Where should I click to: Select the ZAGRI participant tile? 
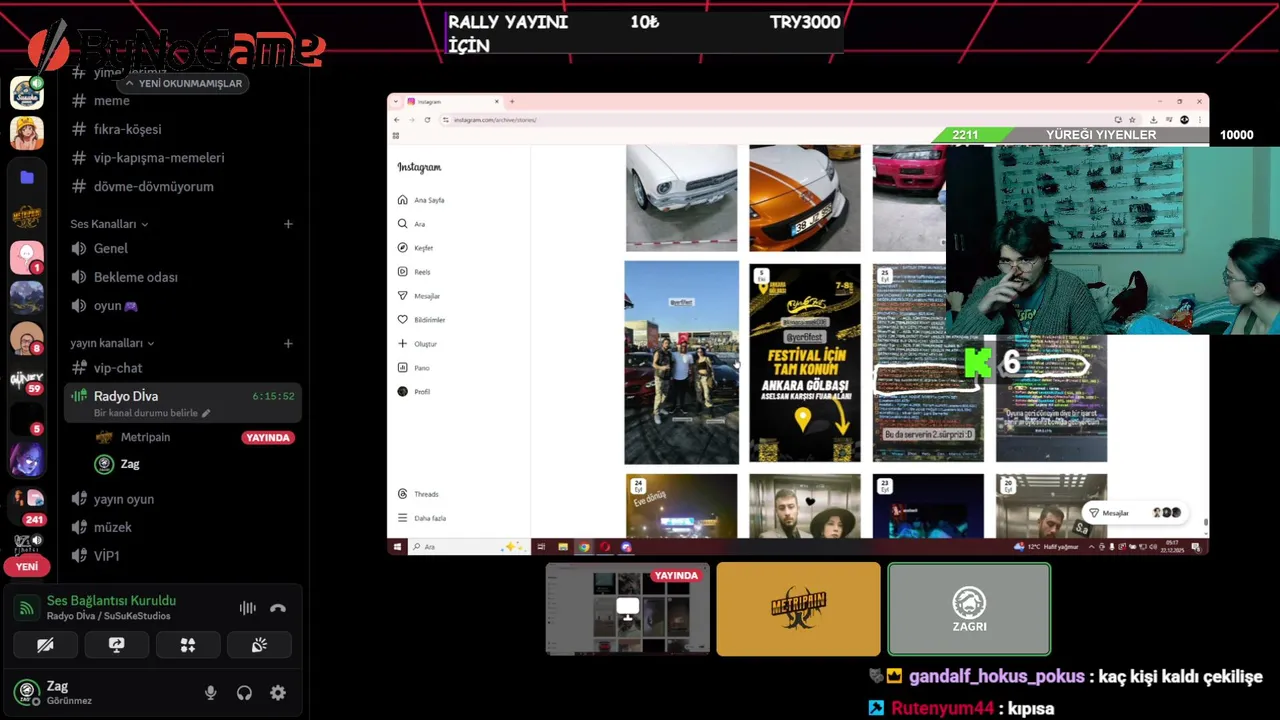969,609
